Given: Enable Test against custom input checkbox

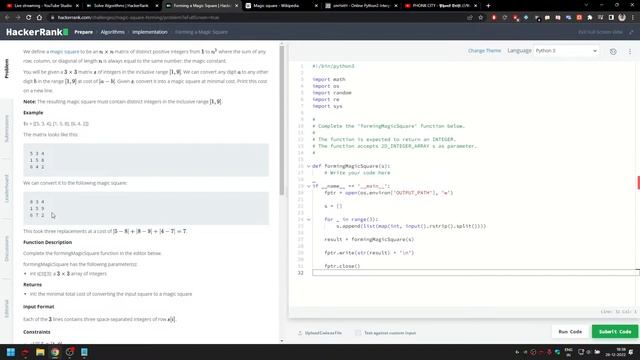Looking at the screenshot, I should [x=358, y=333].
